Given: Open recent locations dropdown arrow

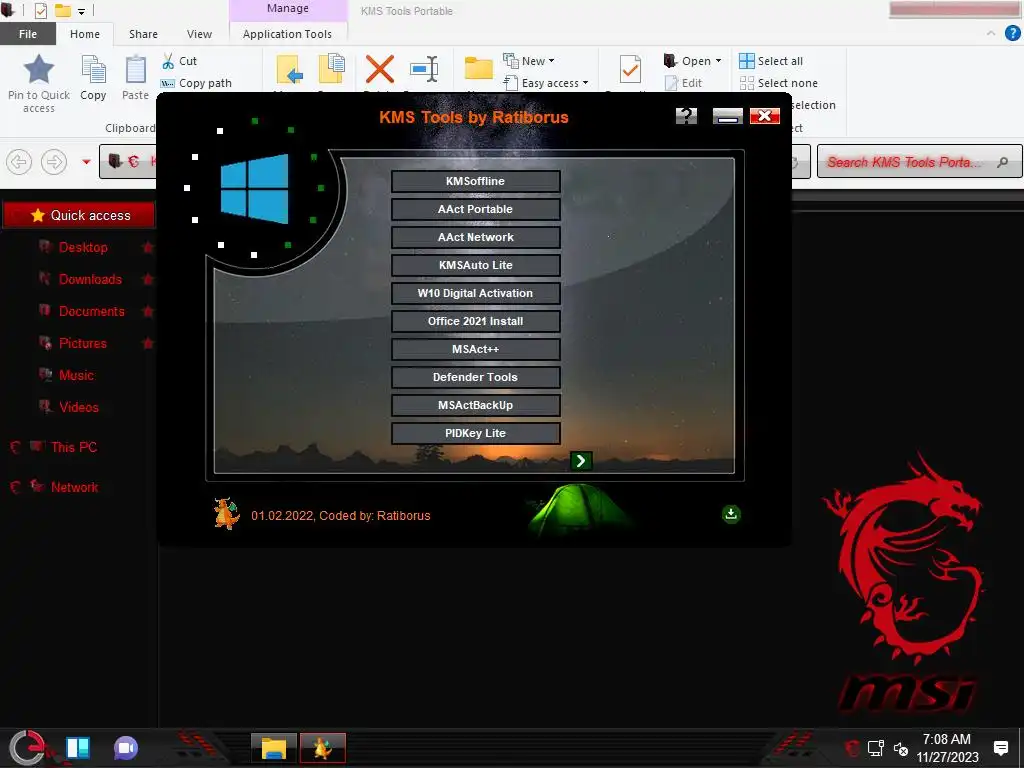Looking at the screenshot, I should click(x=86, y=162).
